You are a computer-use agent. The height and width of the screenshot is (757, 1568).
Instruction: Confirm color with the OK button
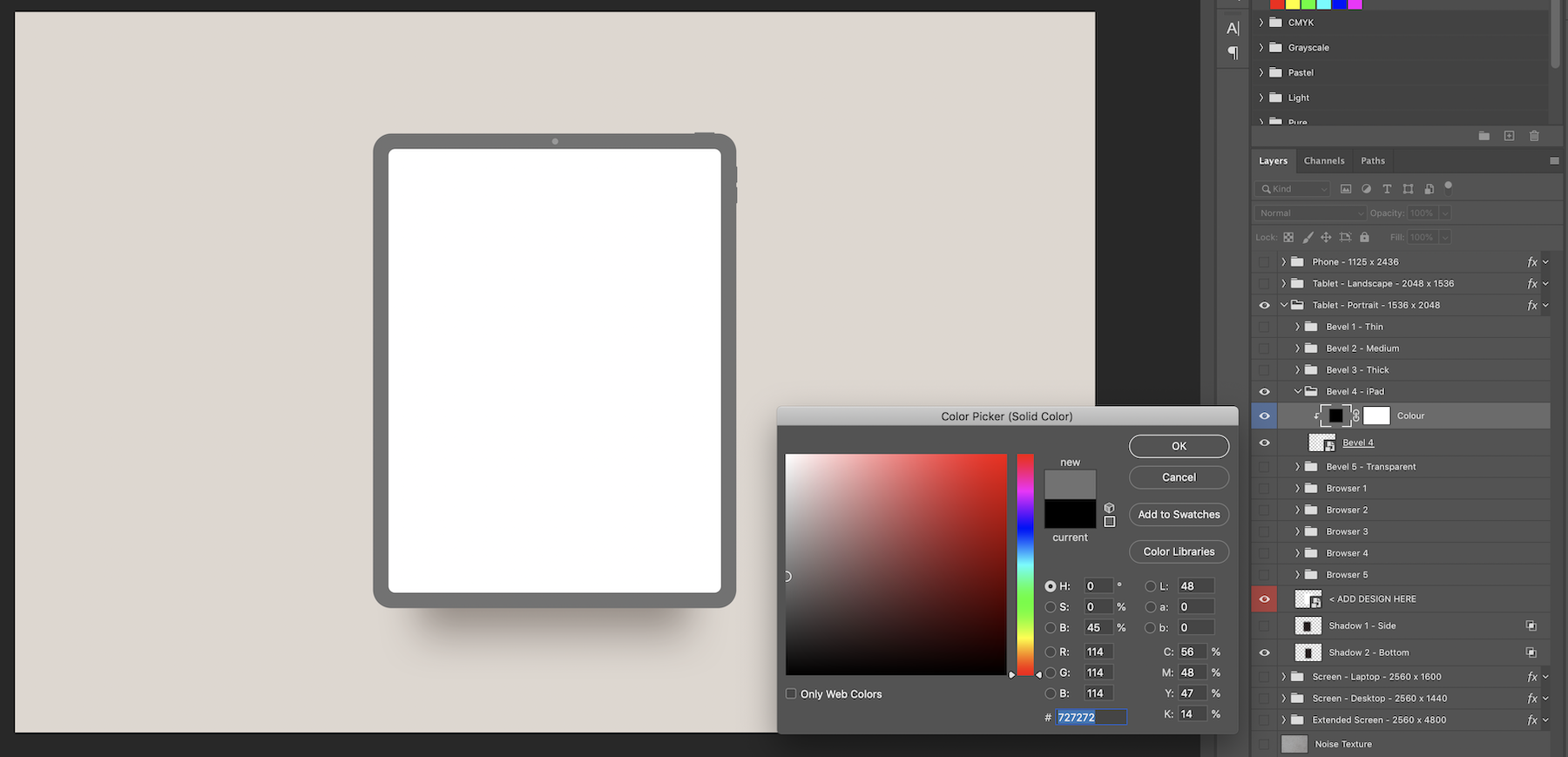coord(1179,446)
